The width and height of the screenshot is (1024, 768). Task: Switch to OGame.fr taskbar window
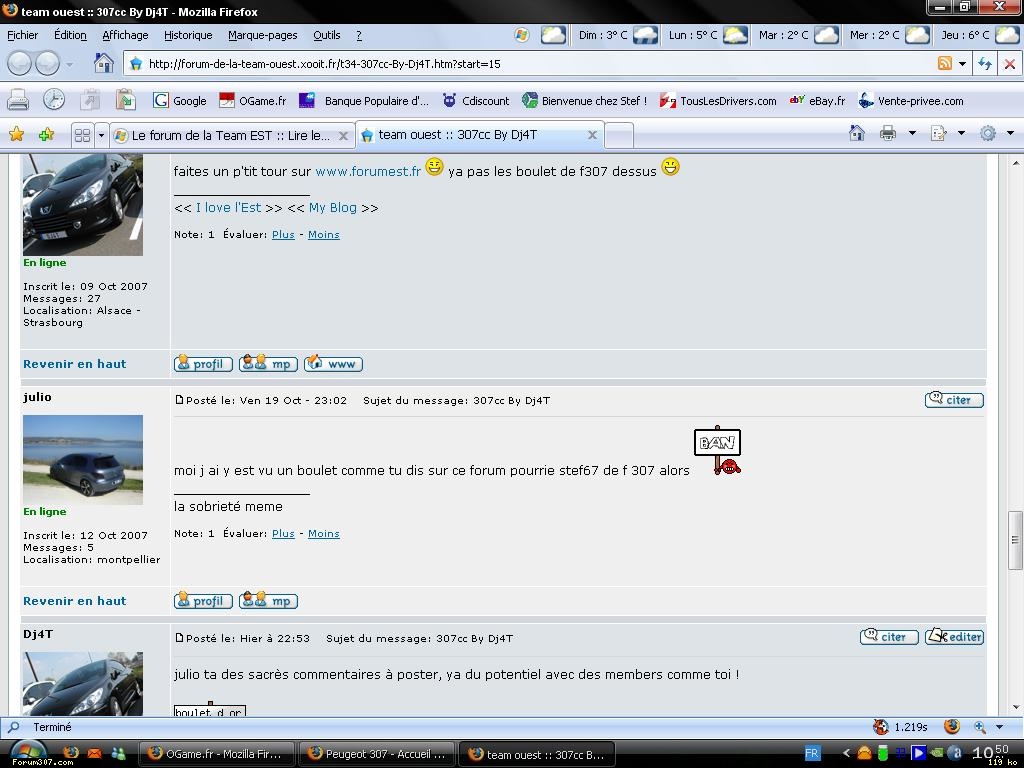click(217, 754)
